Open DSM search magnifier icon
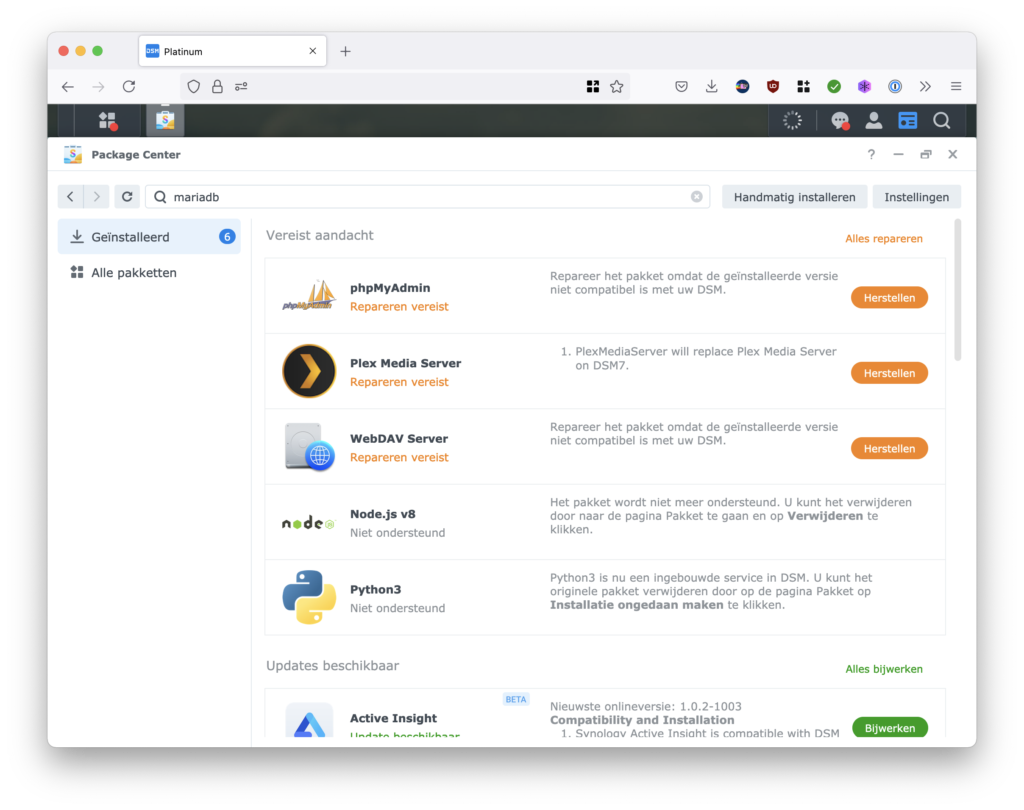 941,120
